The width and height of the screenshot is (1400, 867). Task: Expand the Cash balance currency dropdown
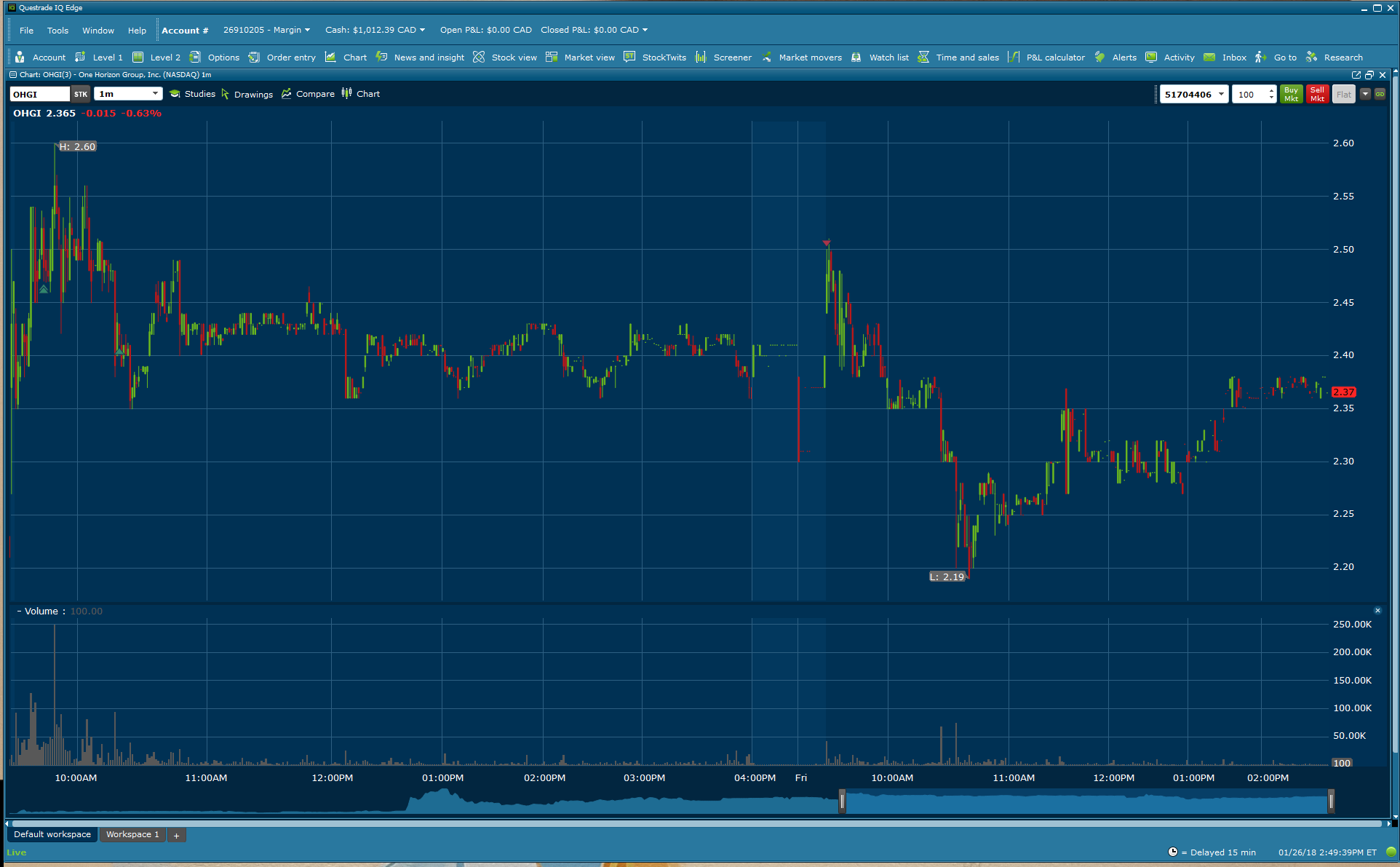point(422,31)
